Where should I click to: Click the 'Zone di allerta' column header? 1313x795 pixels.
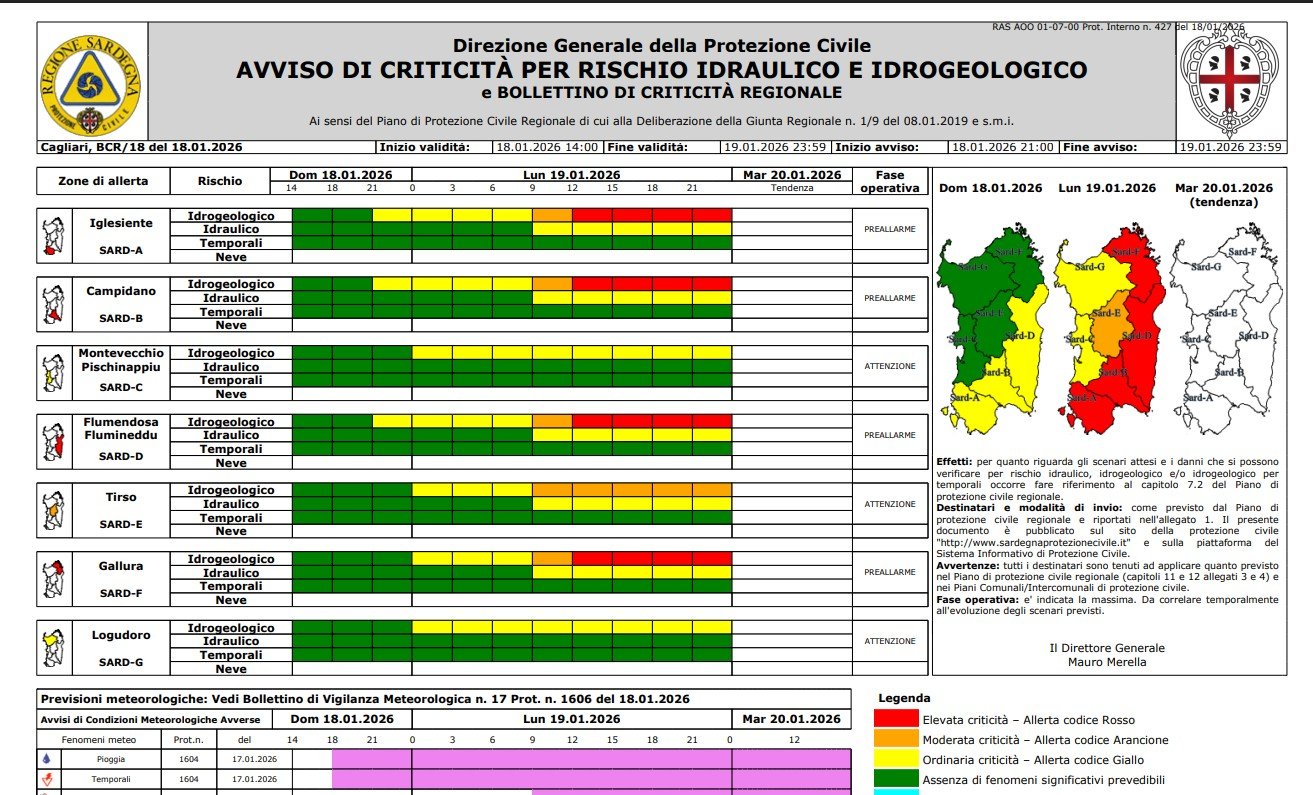click(103, 181)
